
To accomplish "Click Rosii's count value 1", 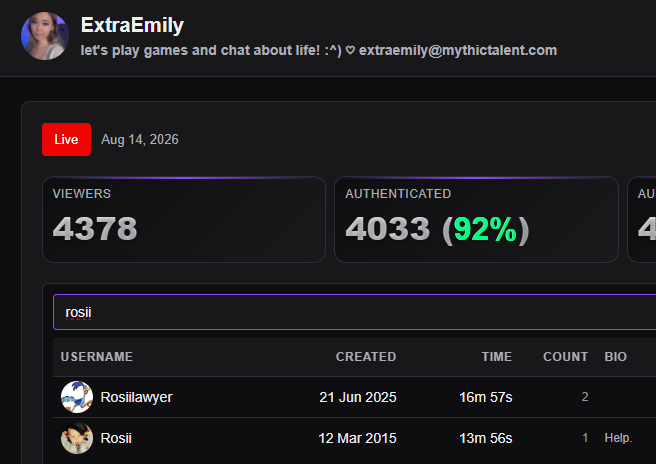I will [x=585, y=438].
